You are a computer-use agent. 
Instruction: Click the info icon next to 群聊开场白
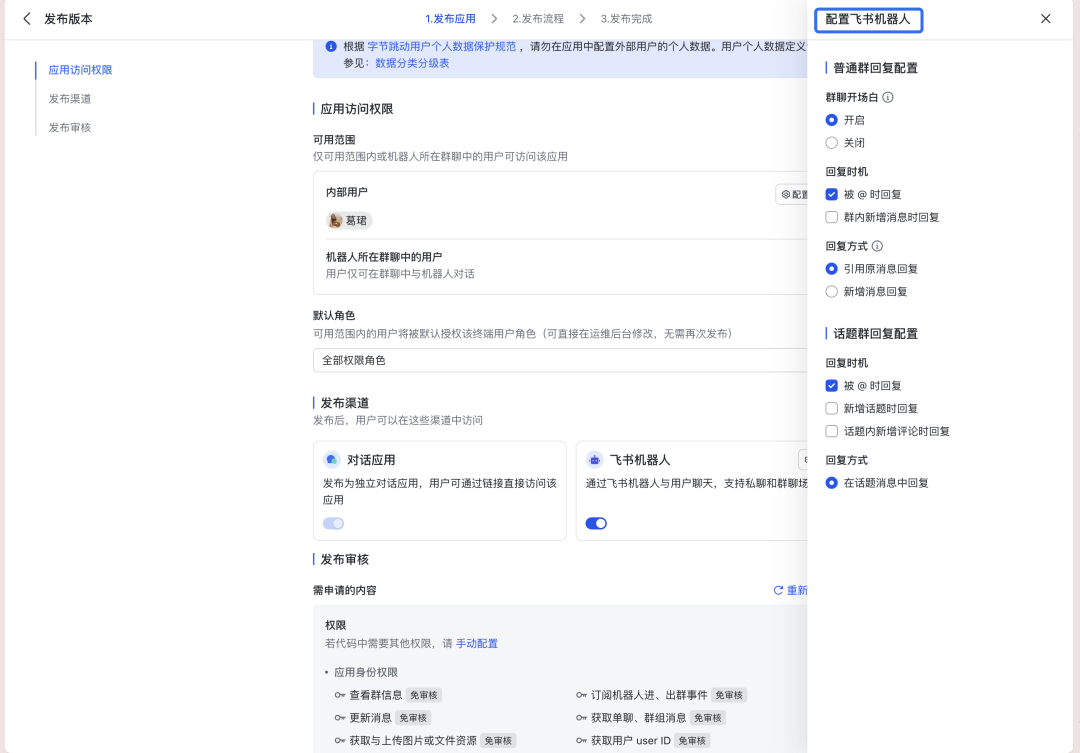point(888,97)
